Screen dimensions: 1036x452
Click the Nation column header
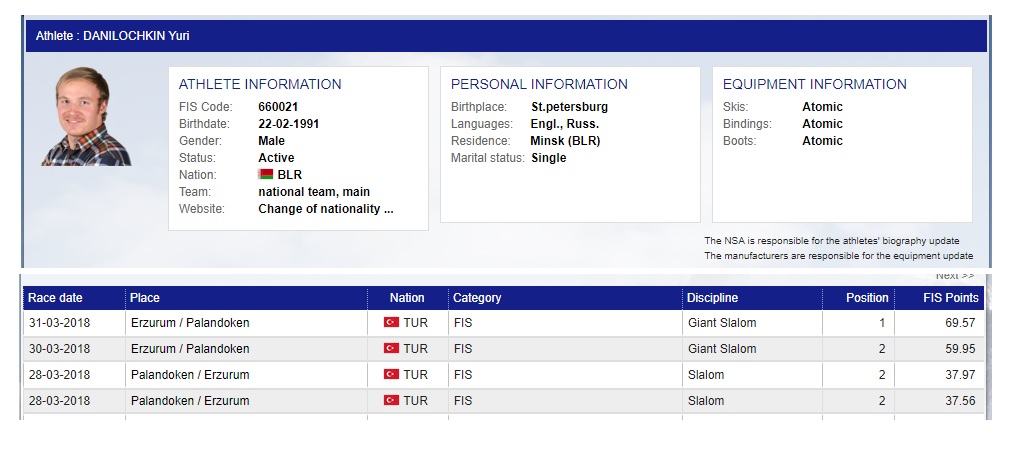click(408, 298)
